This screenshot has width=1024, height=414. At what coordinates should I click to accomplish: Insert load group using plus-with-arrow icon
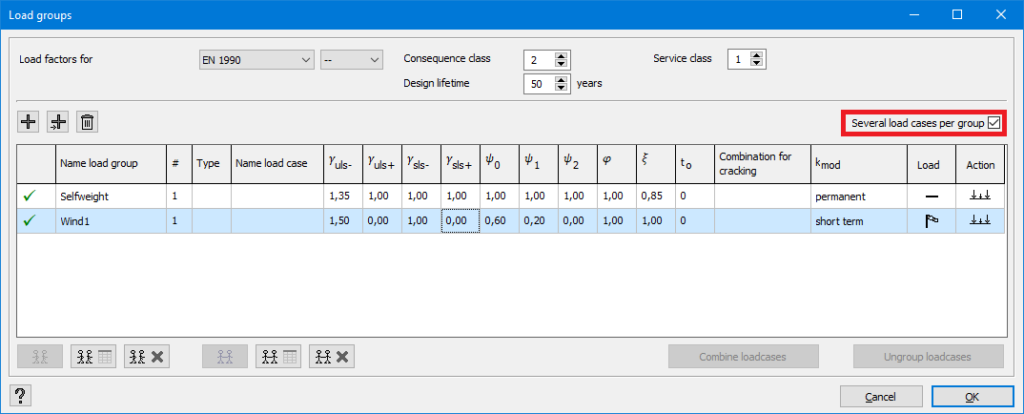pyautogui.click(x=58, y=121)
